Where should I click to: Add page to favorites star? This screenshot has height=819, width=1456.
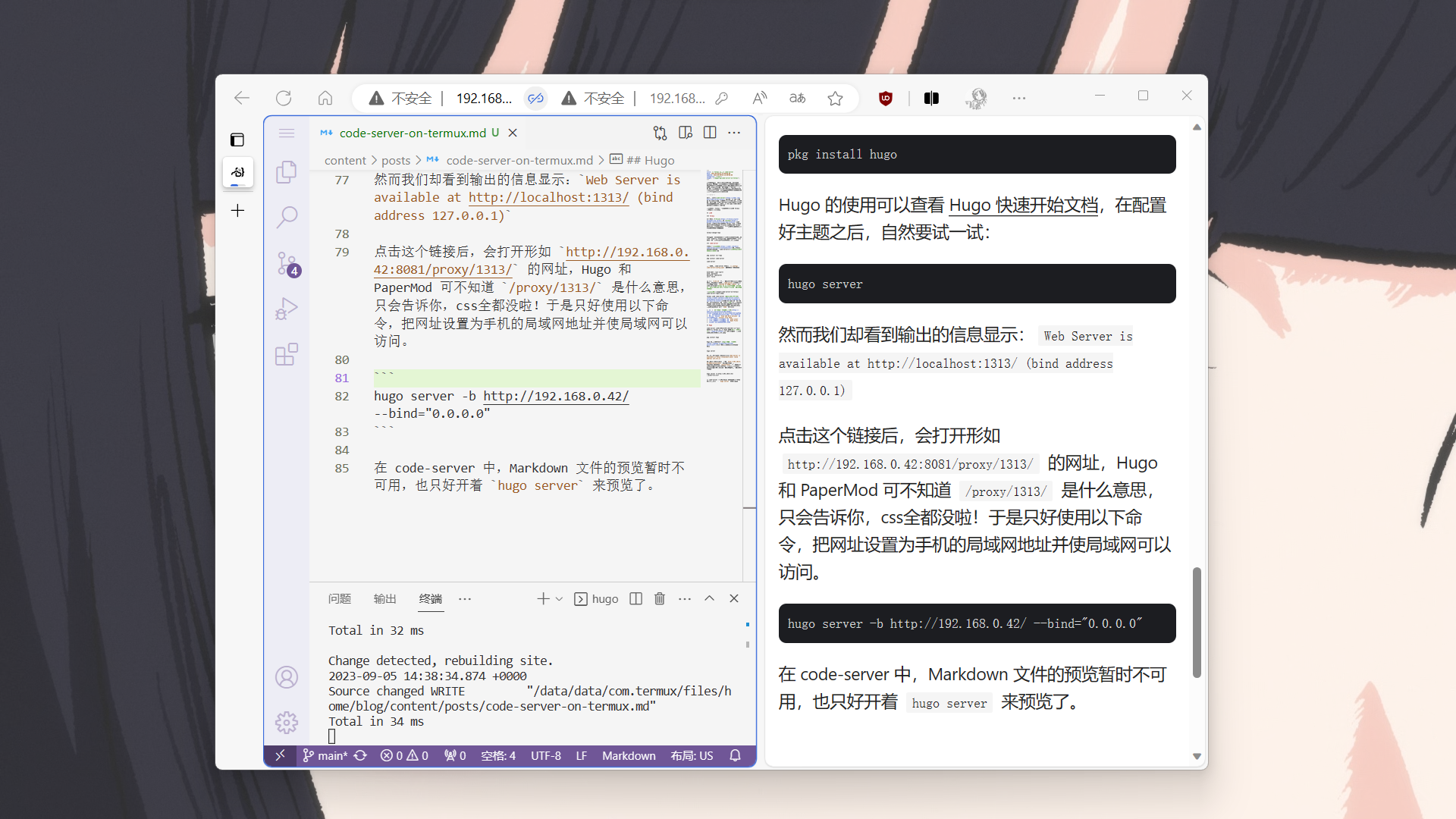tap(836, 98)
